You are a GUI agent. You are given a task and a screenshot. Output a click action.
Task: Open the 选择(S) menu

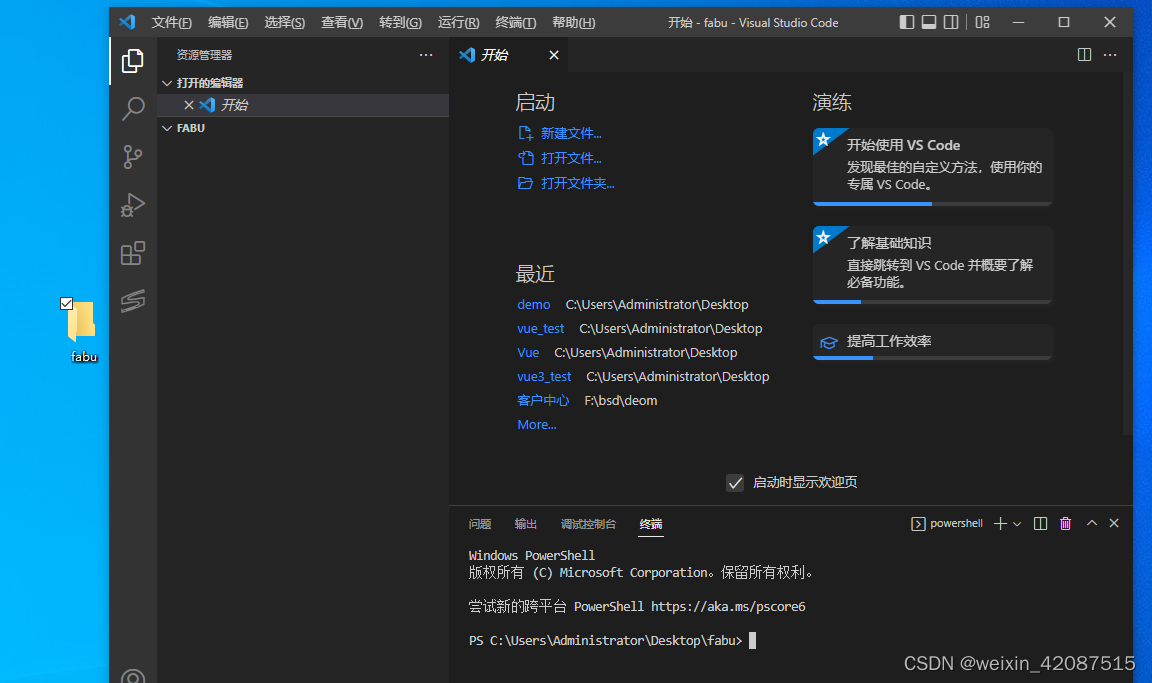284,23
